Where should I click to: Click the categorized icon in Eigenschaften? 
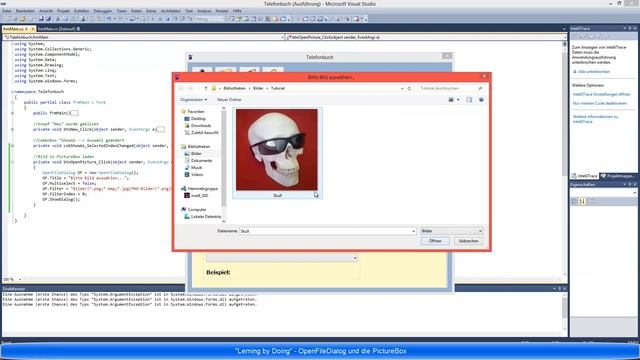[x=575, y=201]
